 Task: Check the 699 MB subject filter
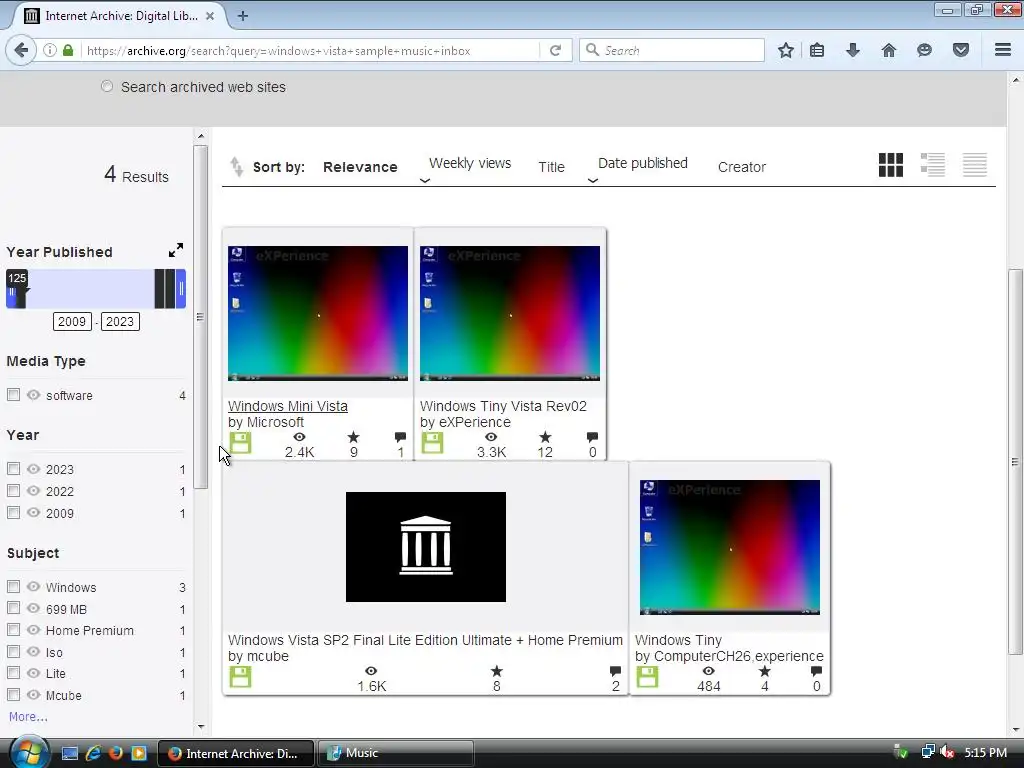[x=13, y=608]
